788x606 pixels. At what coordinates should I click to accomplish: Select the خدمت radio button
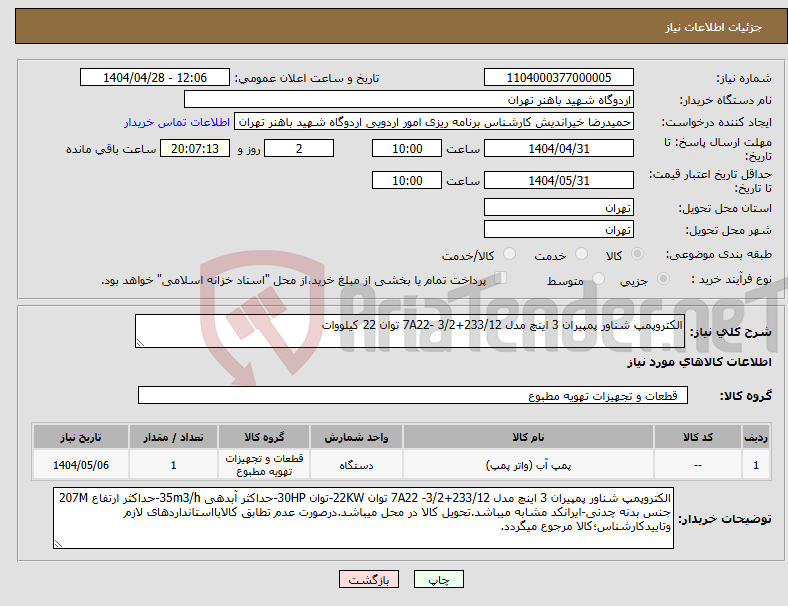coord(581,254)
